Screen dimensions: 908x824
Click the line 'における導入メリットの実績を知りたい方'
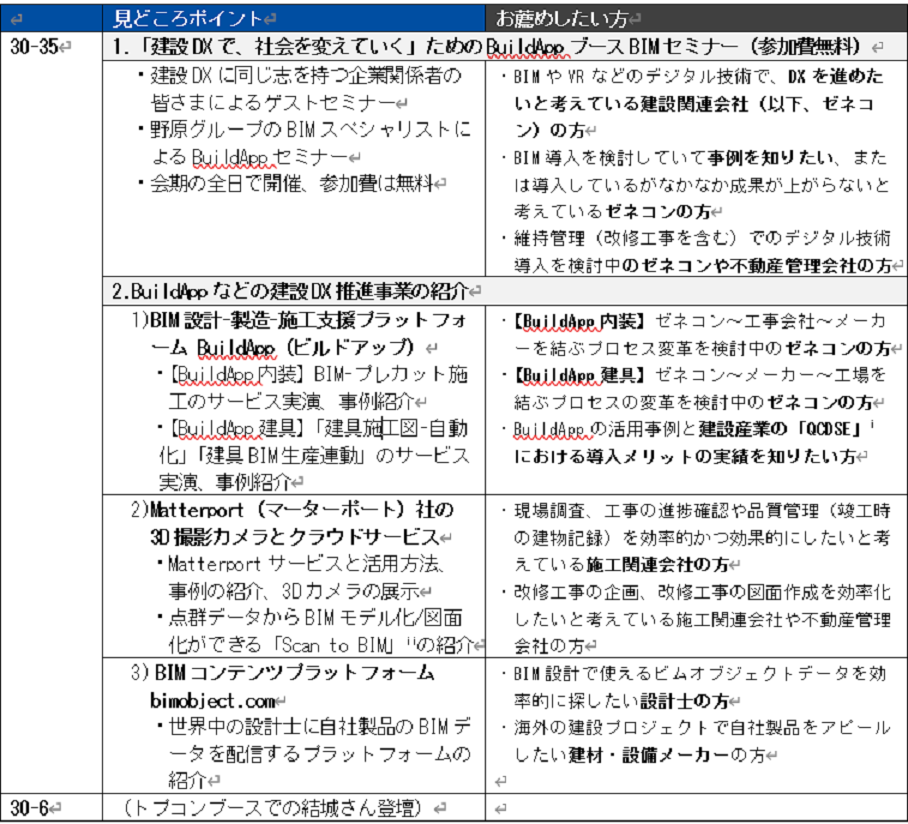pos(685,456)
